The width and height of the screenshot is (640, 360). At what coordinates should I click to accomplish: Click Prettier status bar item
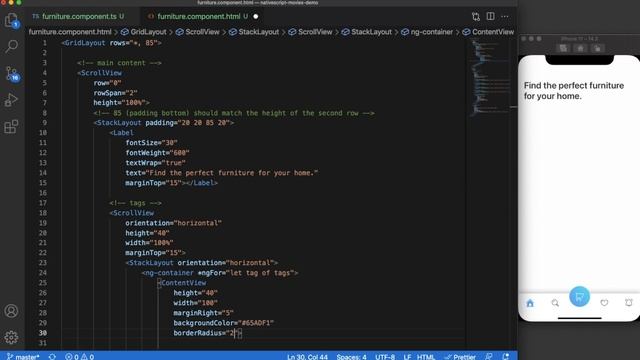tap(460, 357)
